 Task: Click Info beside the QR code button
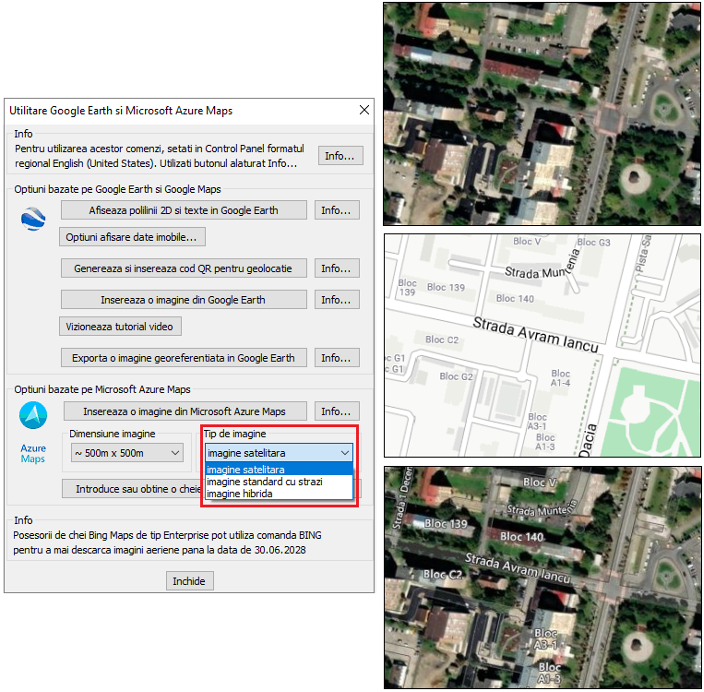tap(336, 268)
